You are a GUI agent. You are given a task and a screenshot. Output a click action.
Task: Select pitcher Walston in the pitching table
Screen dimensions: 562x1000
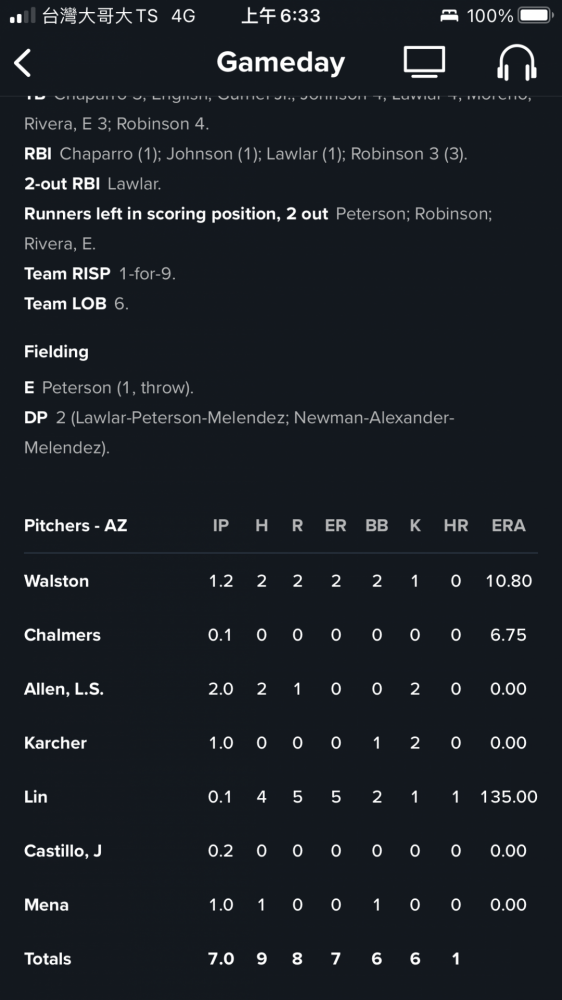(x=281, y=581)
